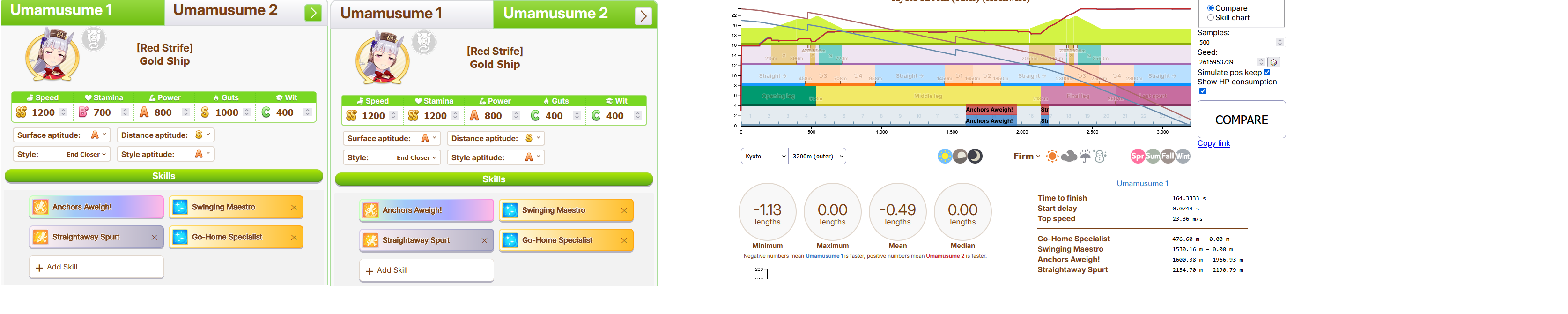Click Anchors Aweigh! skill in the Guts 400 panel
Screen dimensions: 1568x314
point(426,210)
